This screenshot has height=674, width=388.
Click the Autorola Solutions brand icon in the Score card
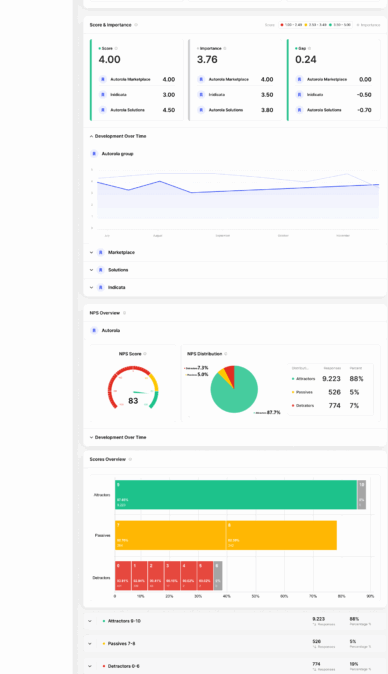click(x=103, y=110)
